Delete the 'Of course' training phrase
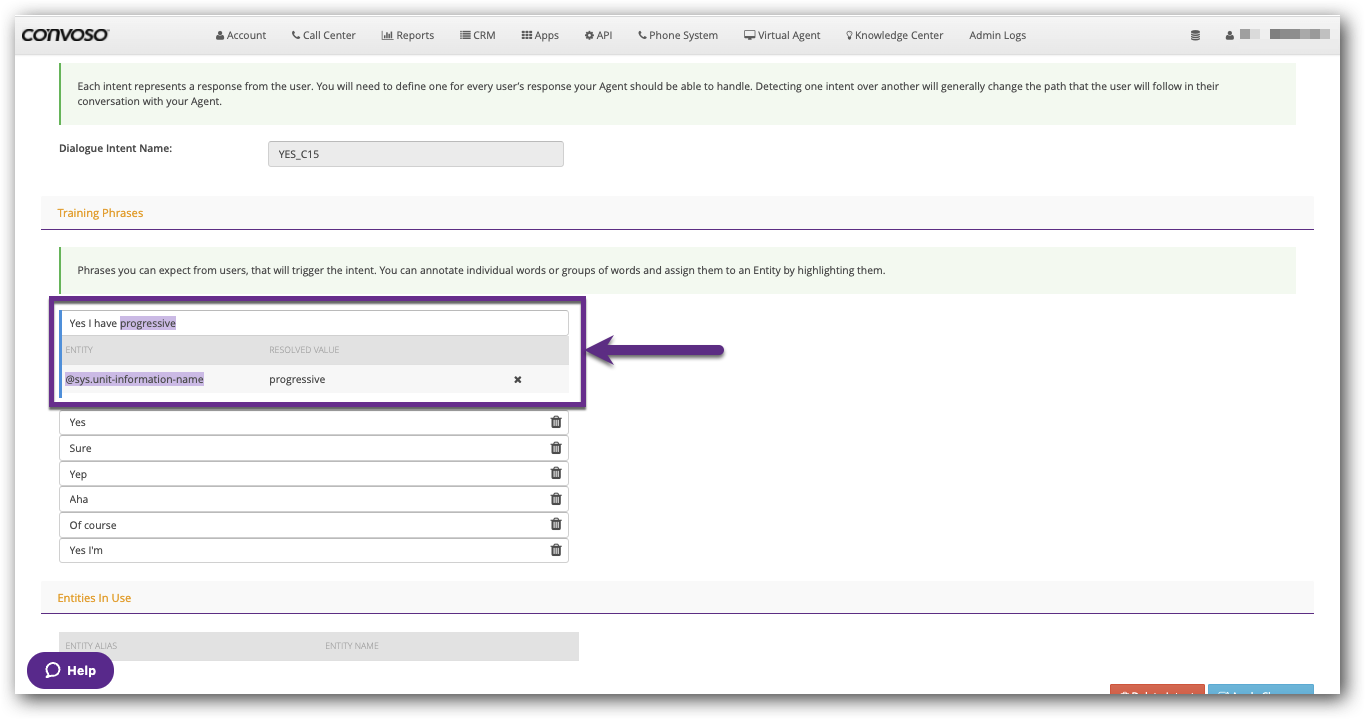The image size is (1365, 719). pyautogui.click(x=556, y=525)
